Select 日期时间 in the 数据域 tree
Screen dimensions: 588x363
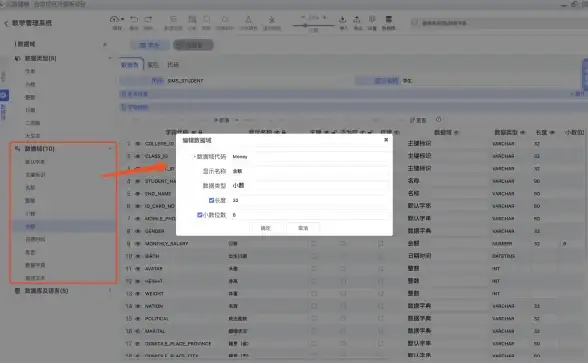35,239
